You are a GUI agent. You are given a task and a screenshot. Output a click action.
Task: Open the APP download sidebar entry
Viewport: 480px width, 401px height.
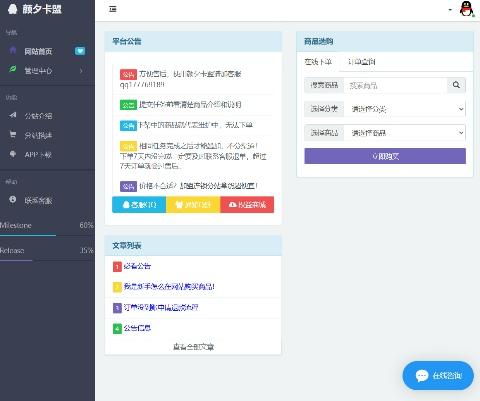(38, 155)
